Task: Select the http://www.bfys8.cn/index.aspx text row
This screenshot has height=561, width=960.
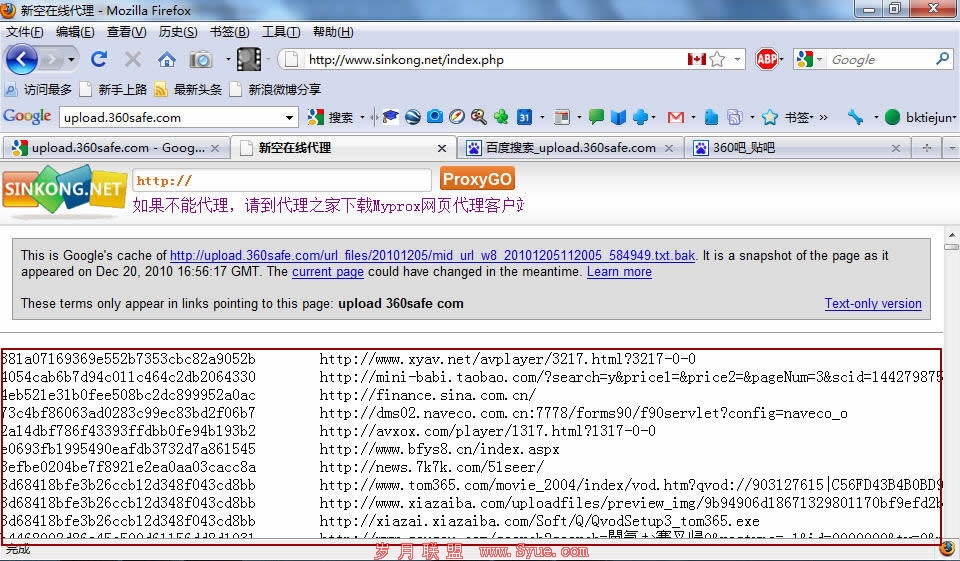Action: 439,449
